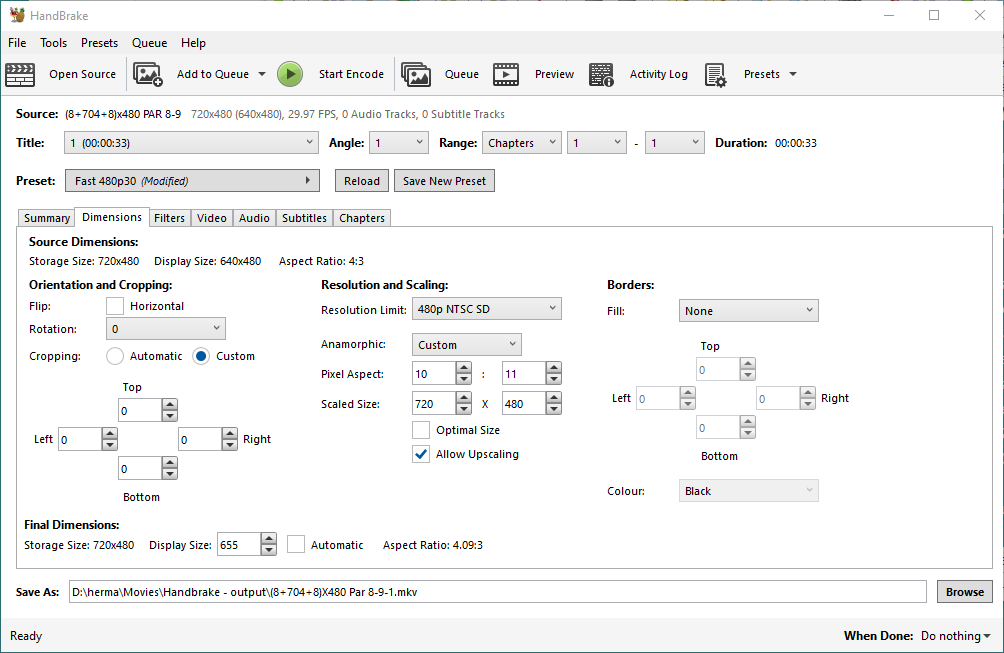
Task: Open the Rotation dropdown
Action: click(x=166, y=329)
